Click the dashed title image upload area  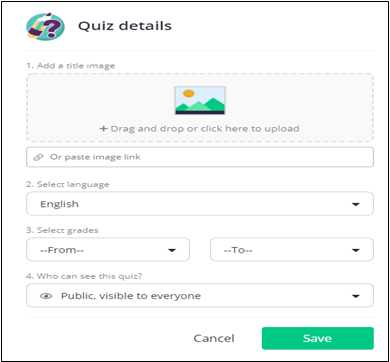(200, 107)
